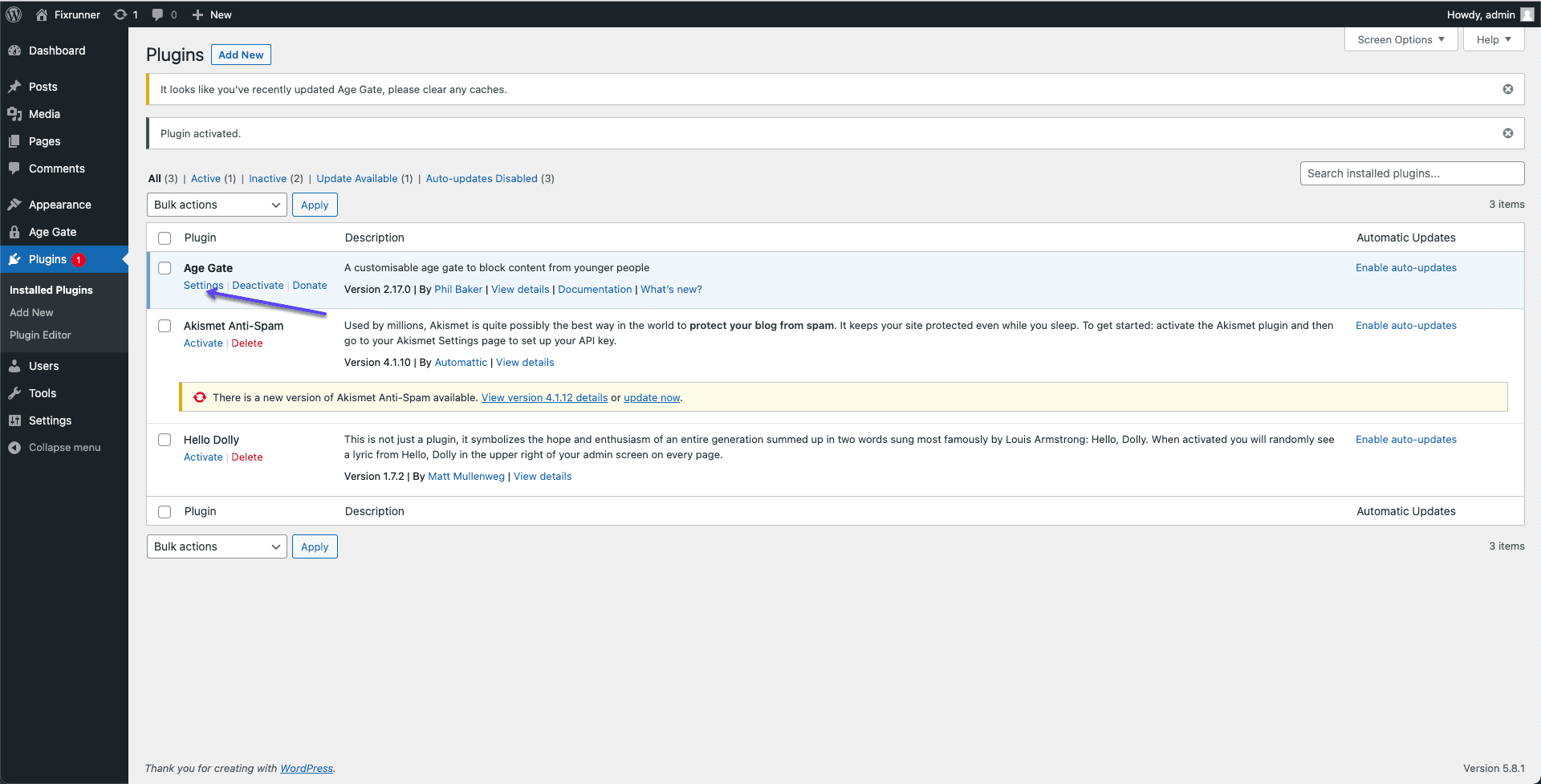Dismiss the Age Gate cache notice
This screenshot has height=784, width=1541.
1508,89
